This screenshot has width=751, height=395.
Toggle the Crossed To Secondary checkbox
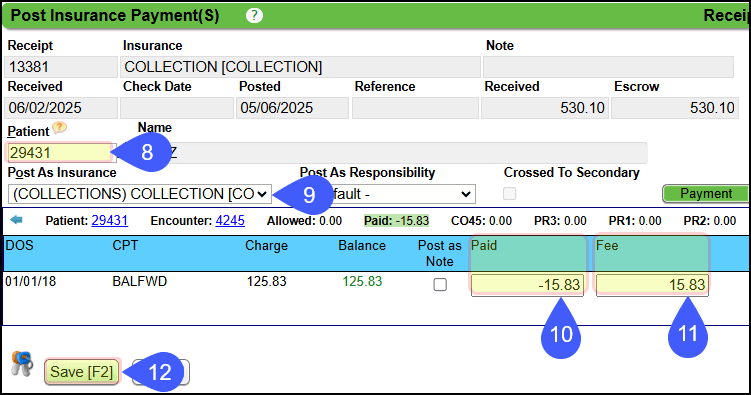509,193
